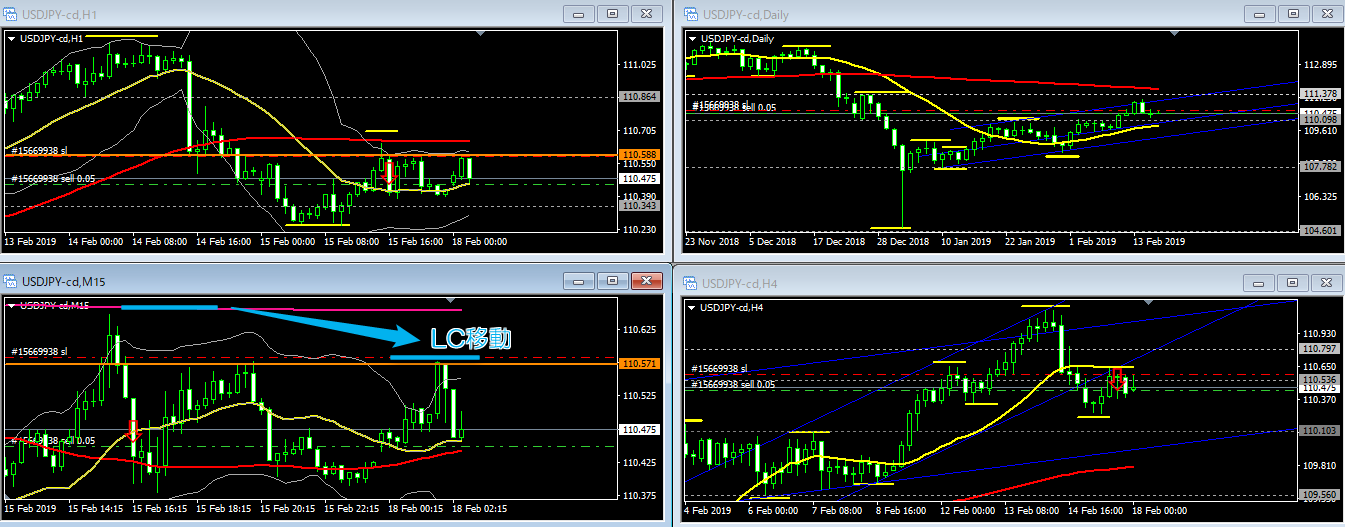Click the small arrow before the USDJPY-cd,Daily chart label
The width and height of the screenshot is (1345, 527).
click(692, 38)
